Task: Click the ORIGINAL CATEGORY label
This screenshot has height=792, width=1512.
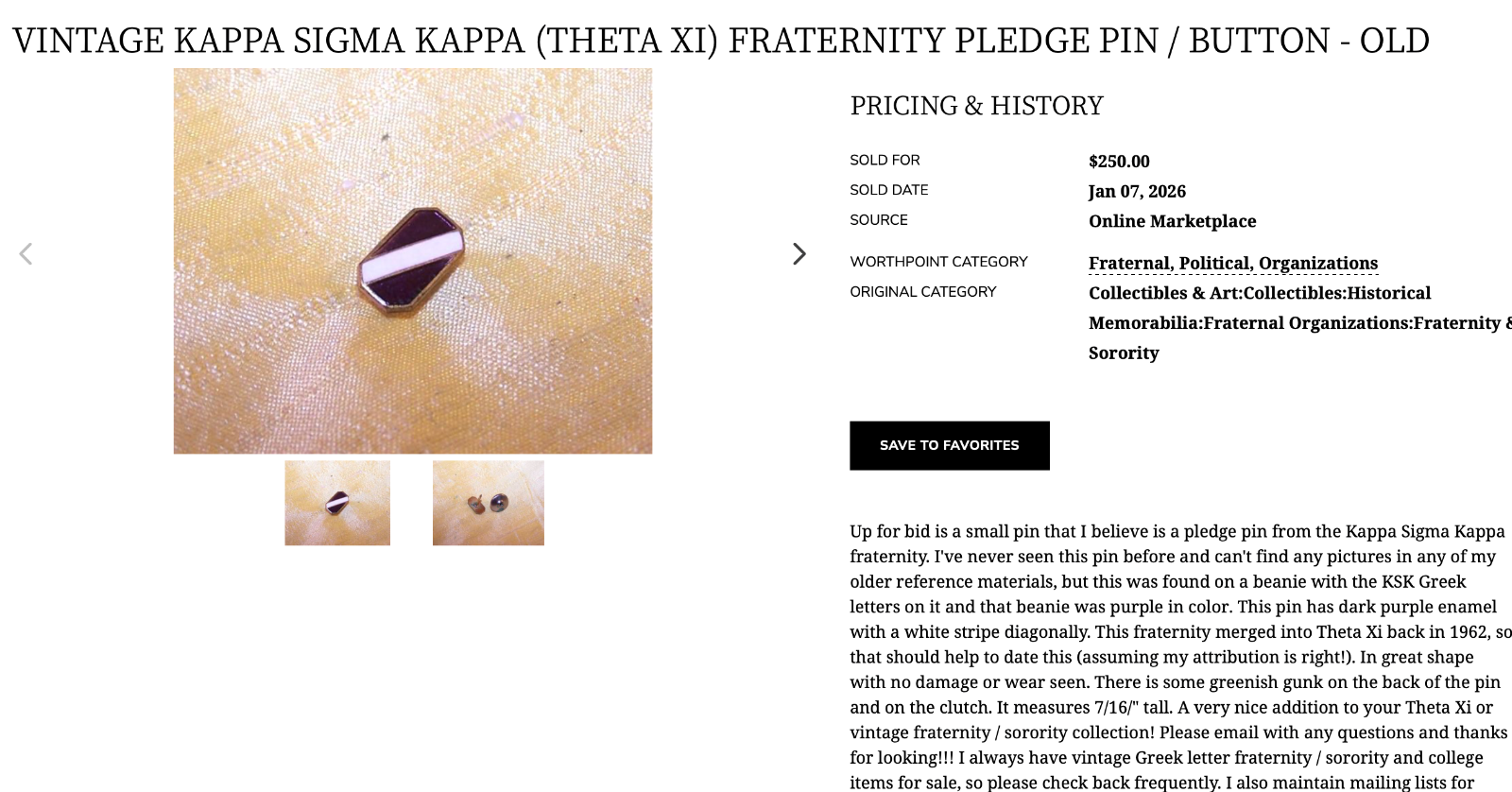Action: pos(923,292)
